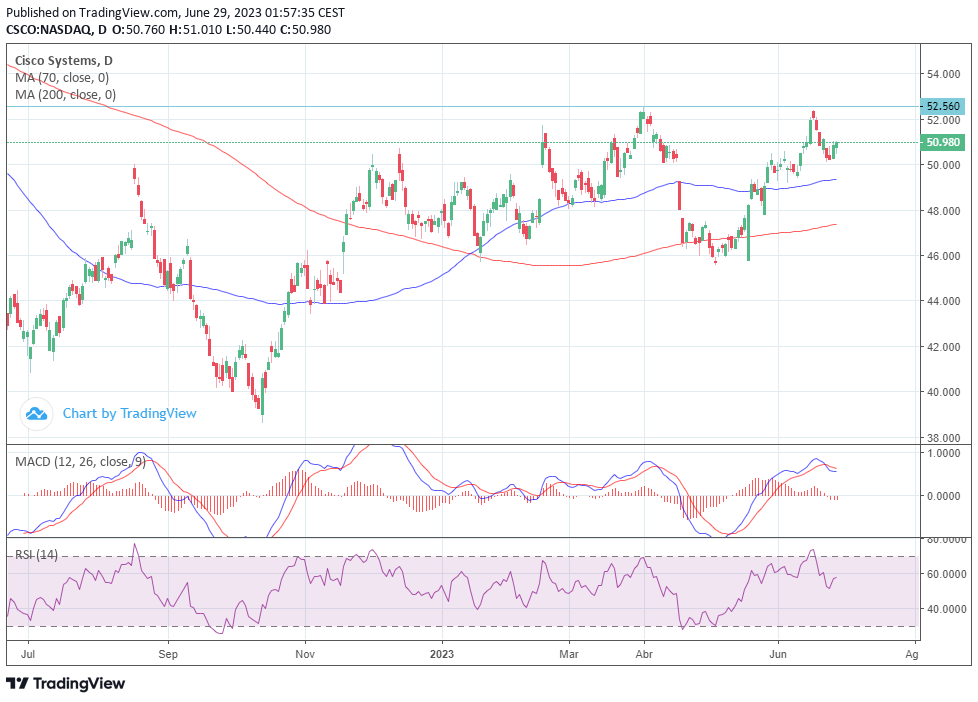Click the 'Jul' time axis label
Screen dimensions: 978x702
pyautogui.click(x=28, y=654)
